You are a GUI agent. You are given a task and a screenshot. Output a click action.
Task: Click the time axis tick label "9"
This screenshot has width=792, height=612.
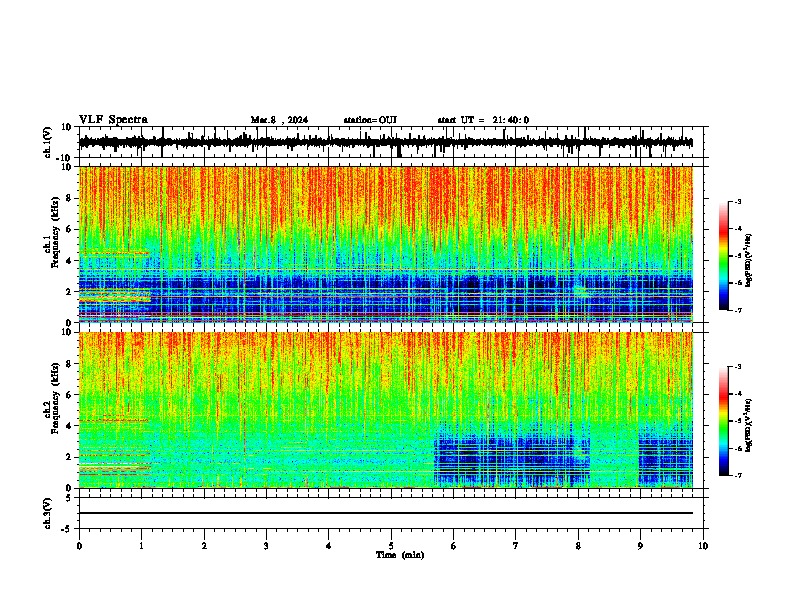click(640, 546)
